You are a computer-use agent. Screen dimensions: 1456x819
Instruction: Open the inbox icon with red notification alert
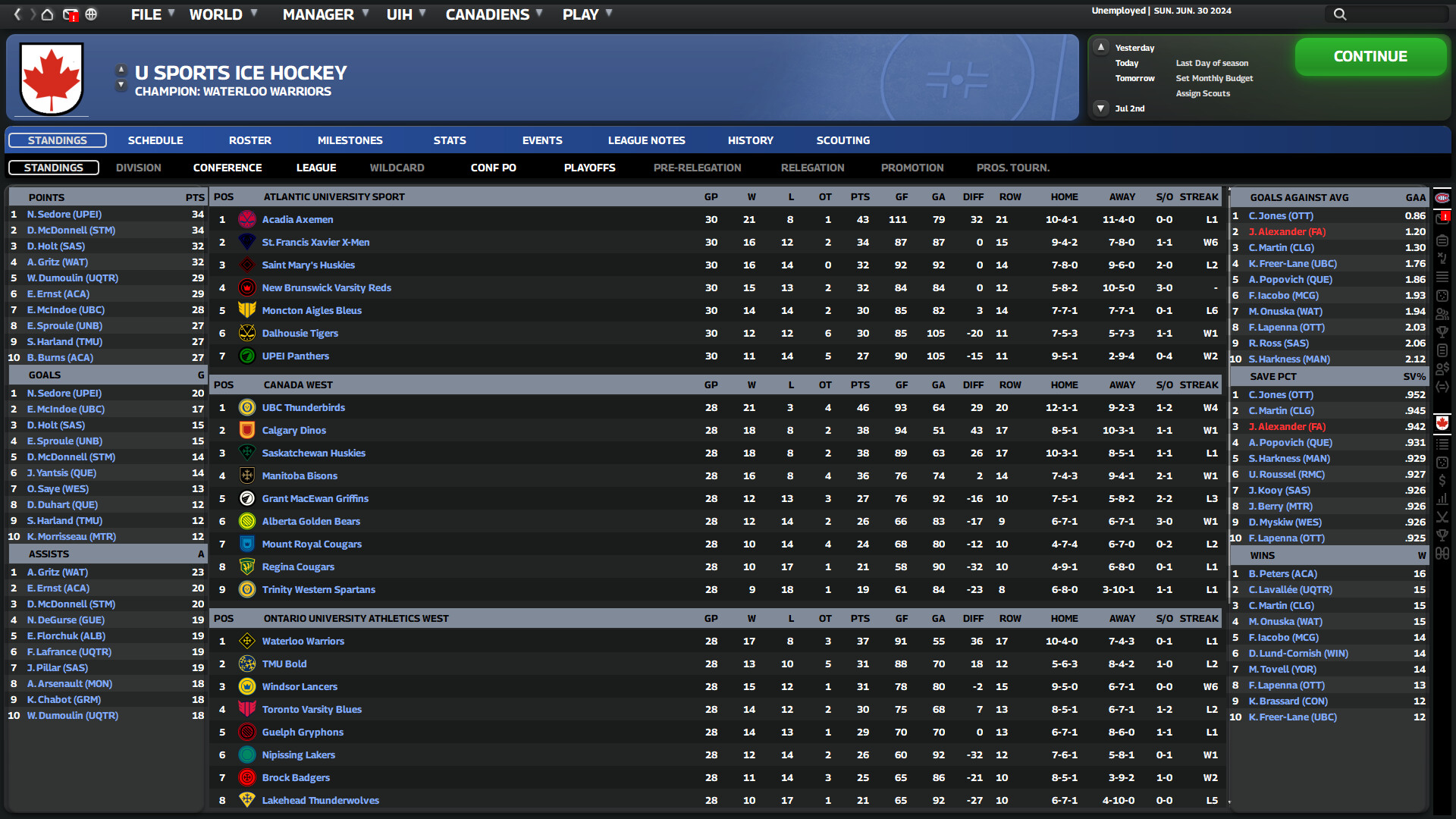(70, 14)
